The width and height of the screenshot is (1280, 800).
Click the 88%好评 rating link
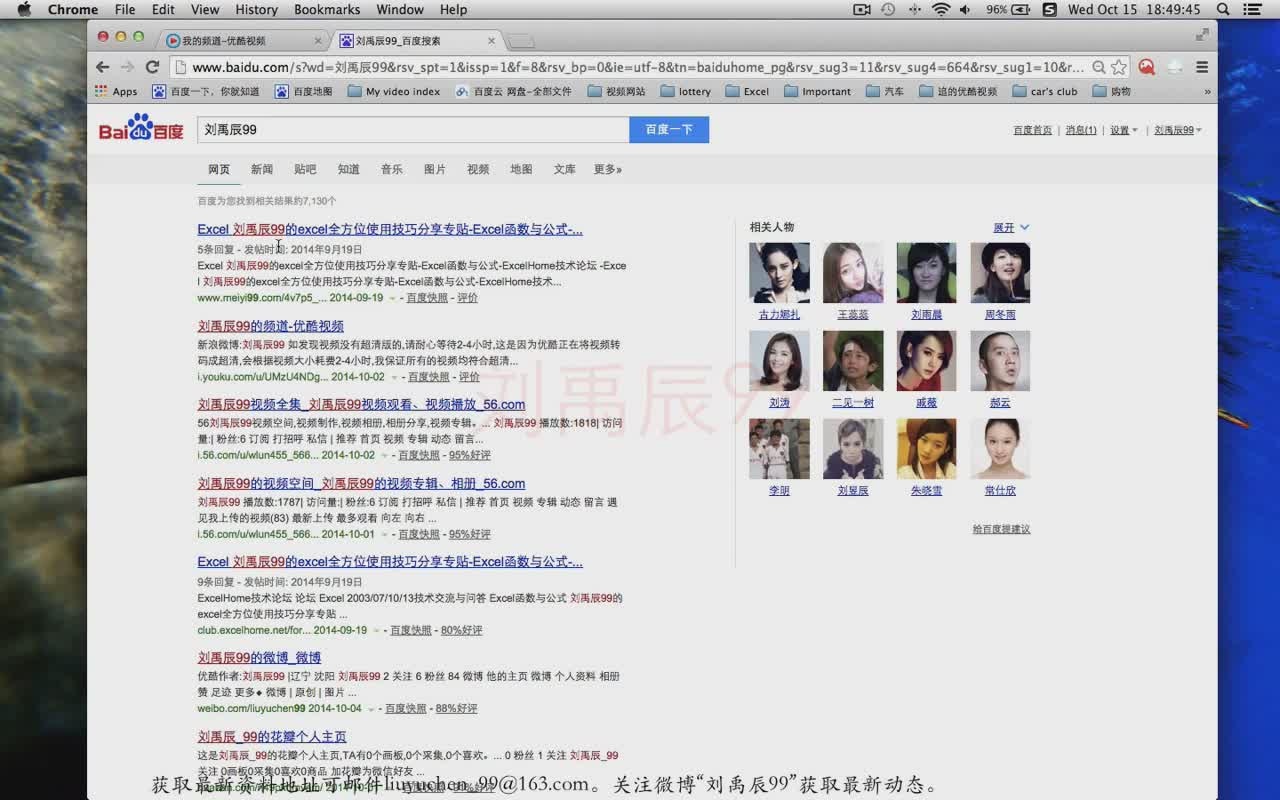(456, 708)
